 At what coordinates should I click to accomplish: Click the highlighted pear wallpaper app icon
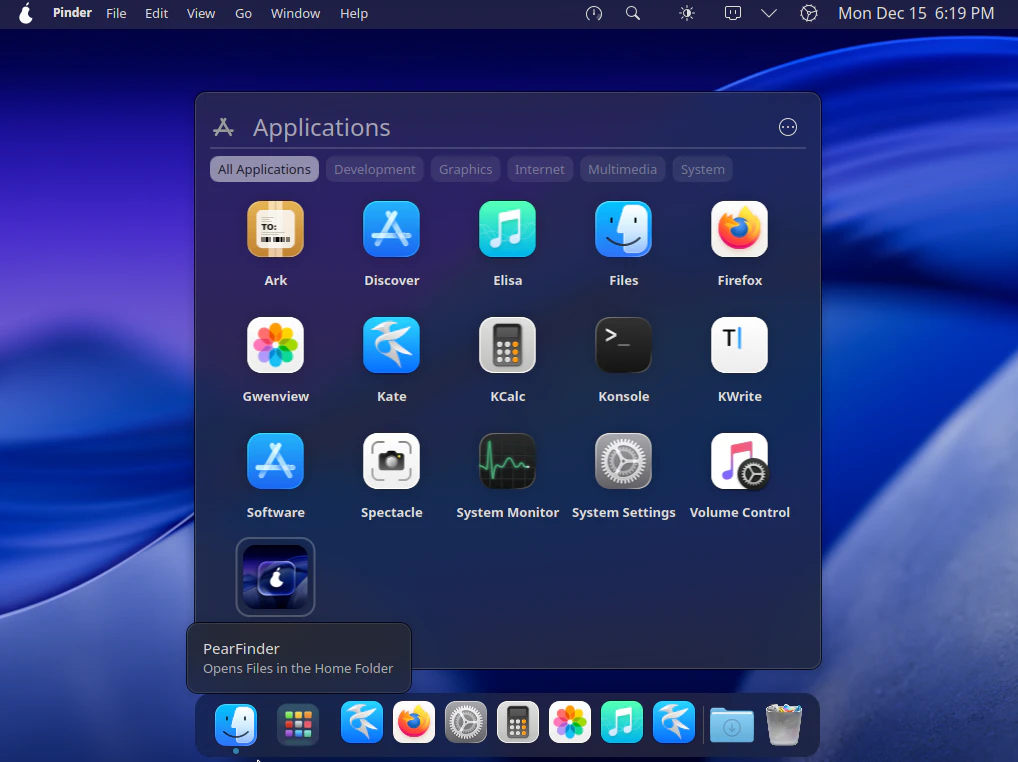[x=275, y=577]
